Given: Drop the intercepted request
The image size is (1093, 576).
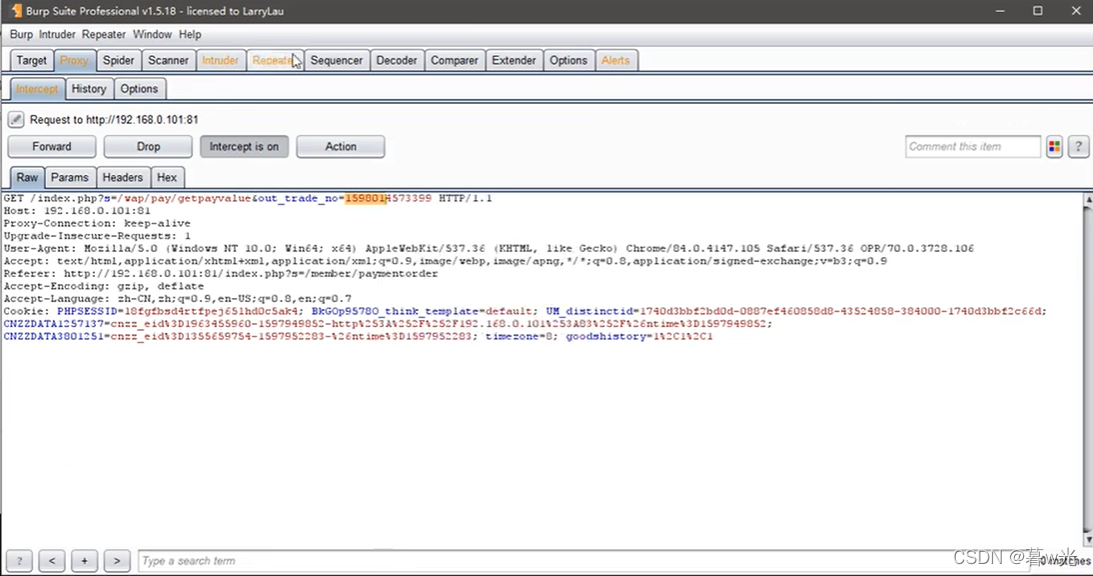Looking at the screenshot, I should pyautogui.click(x=148, y=146).
